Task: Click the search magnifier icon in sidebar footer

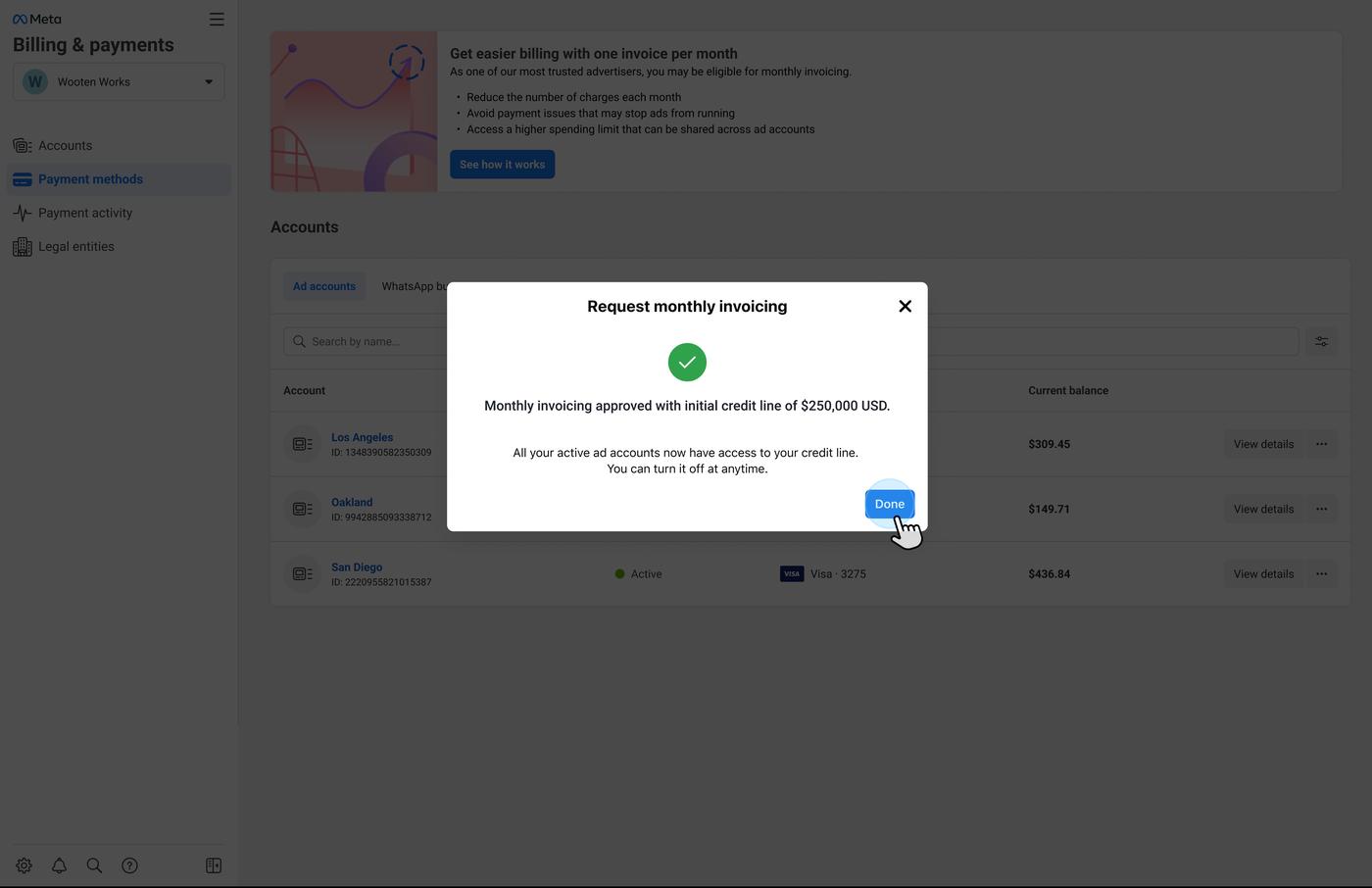Action: coord(94,865)
